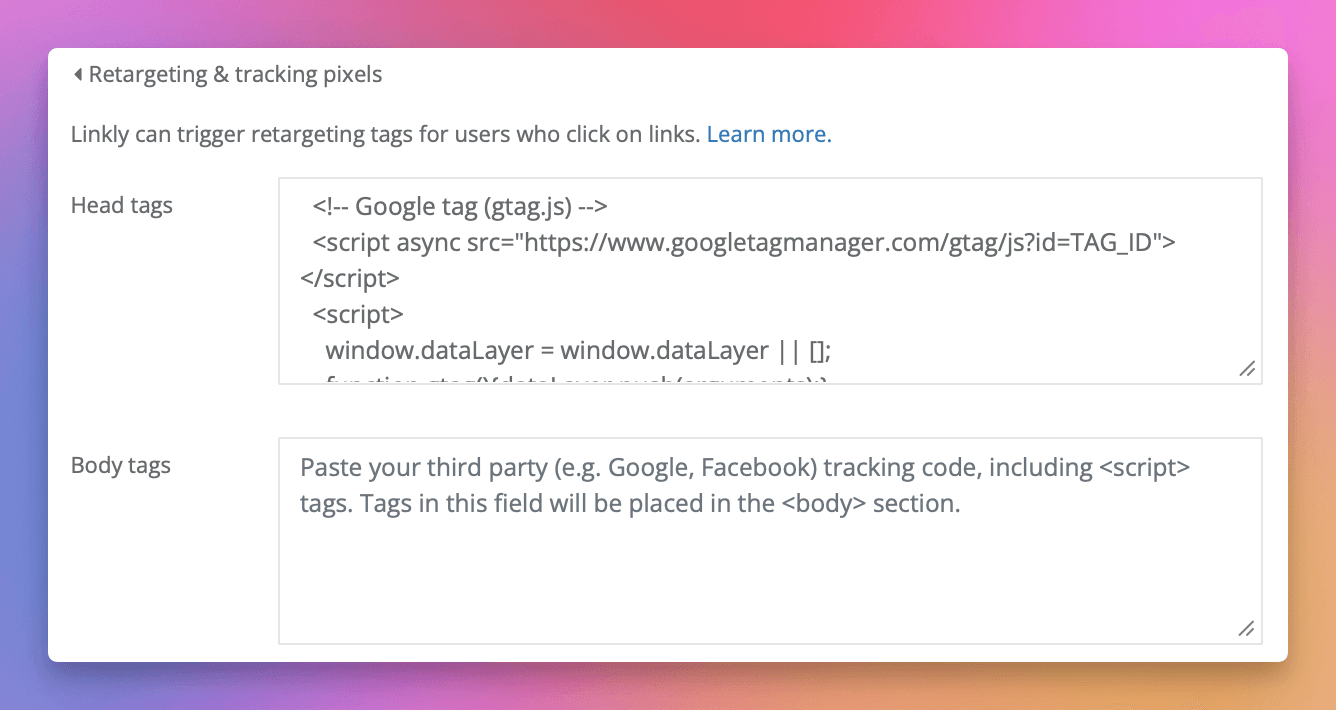Click the back arrow beside Retargeting & tracking pixels
The height and width of the screenshot is (710, 1336).
[77, 73]
